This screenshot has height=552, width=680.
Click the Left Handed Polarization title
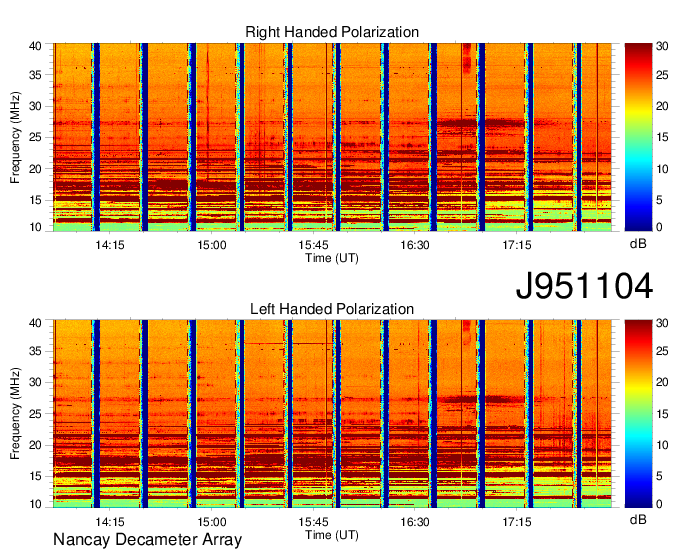(x=332, y=309)
